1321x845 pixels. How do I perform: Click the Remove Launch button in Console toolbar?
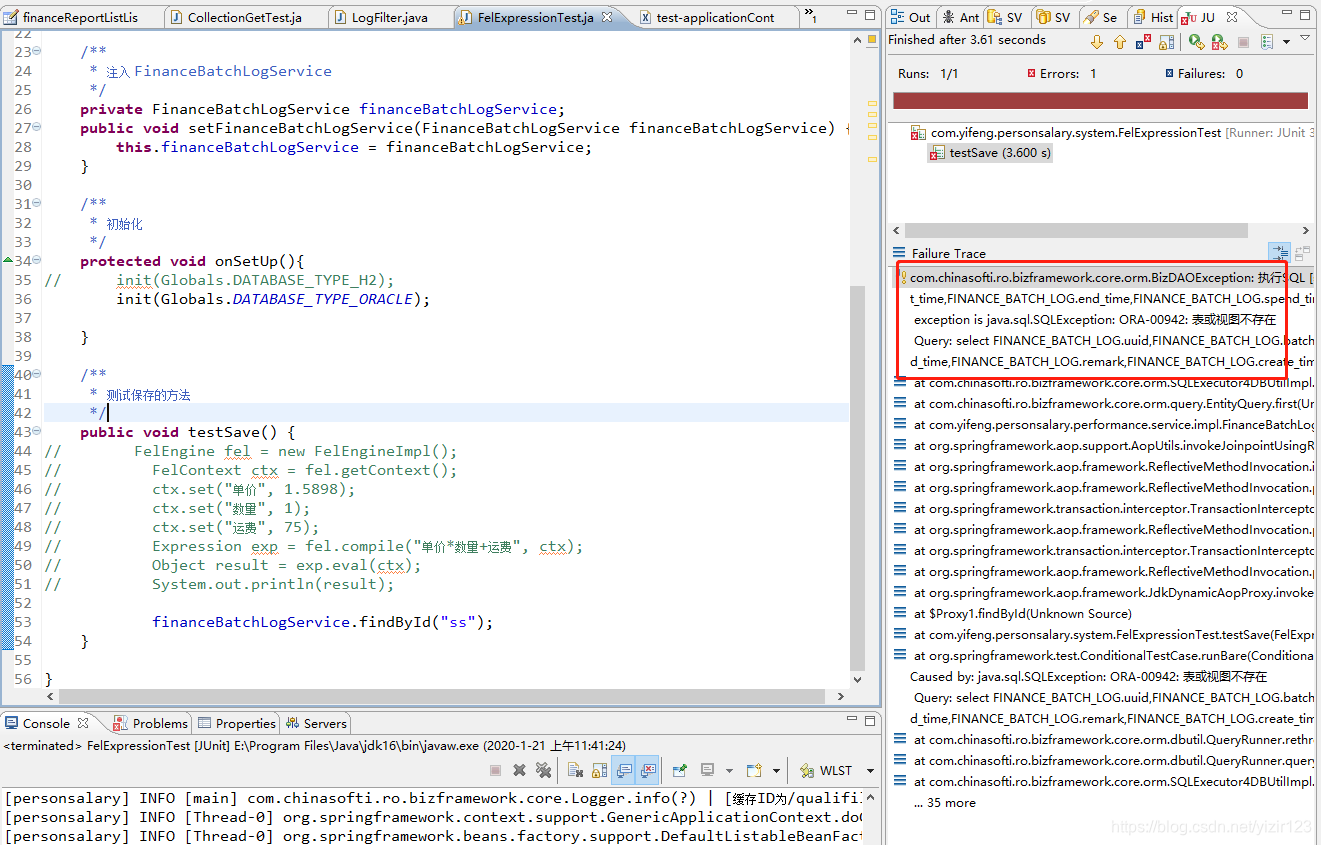[x=519, y=769]
